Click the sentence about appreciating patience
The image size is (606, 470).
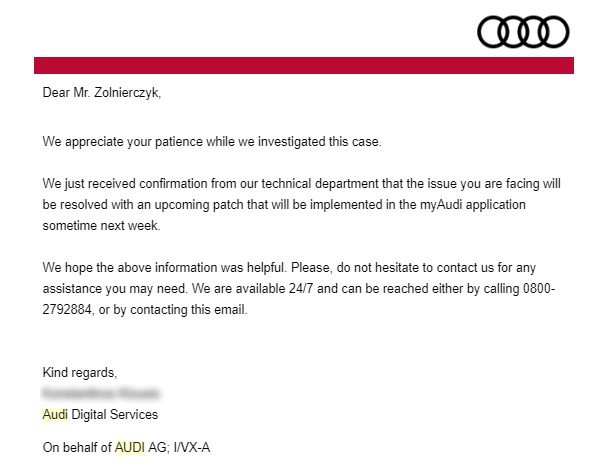point(212,142)
